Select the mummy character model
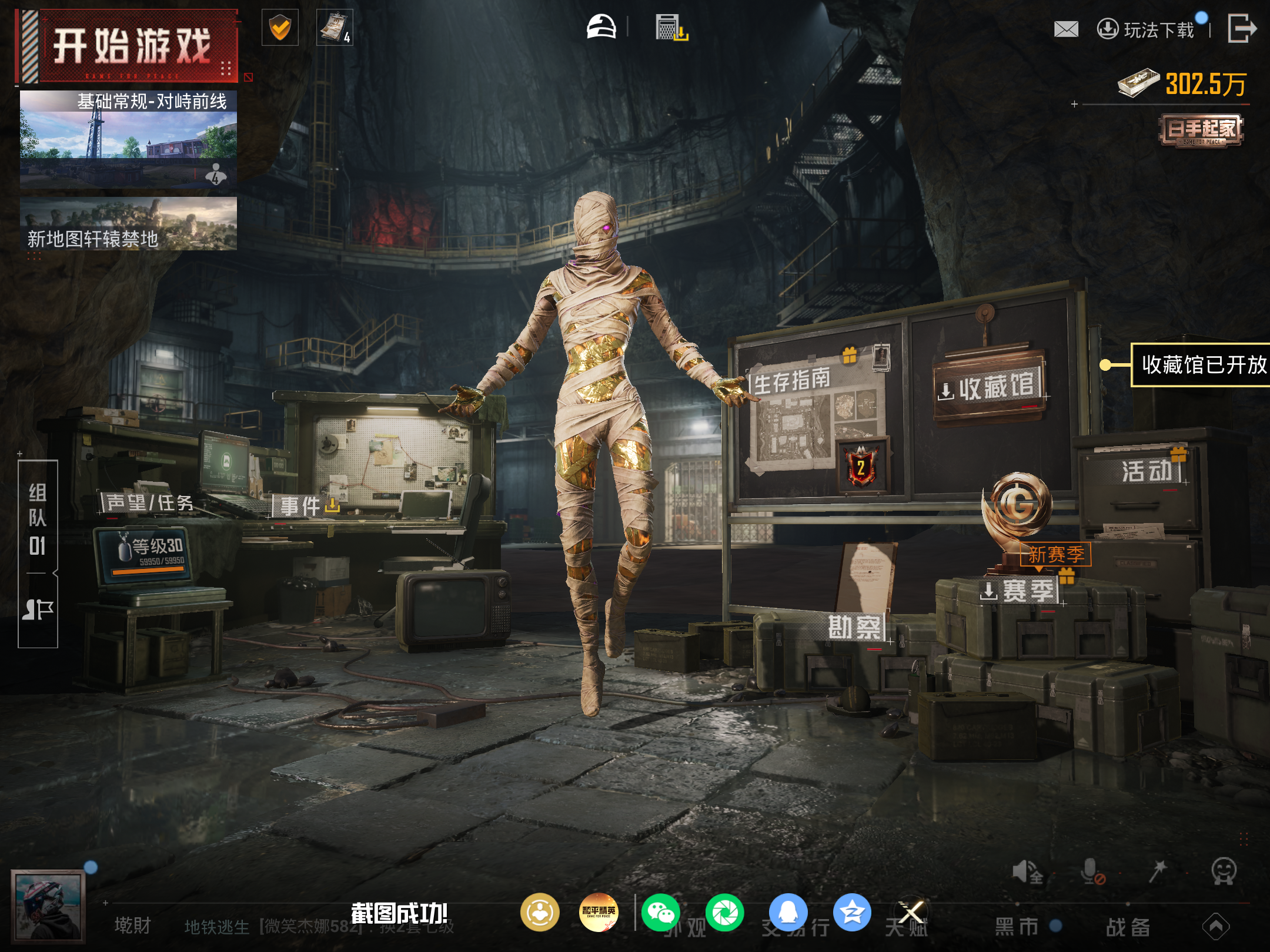The image size is (1270, 952). click(x=600, y=452)
